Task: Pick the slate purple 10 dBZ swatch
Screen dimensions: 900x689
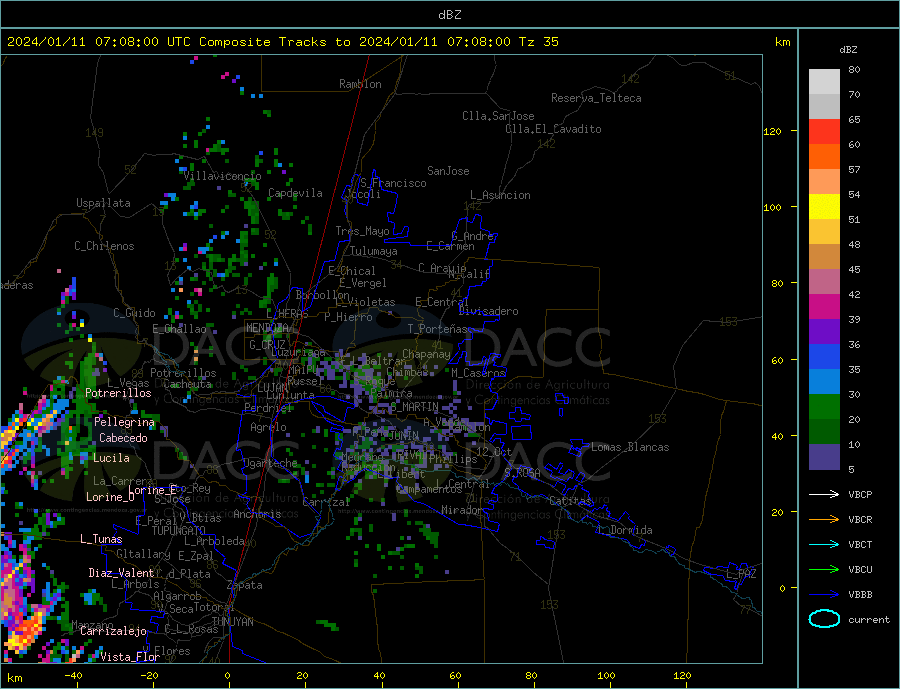Action: [824, 456]
